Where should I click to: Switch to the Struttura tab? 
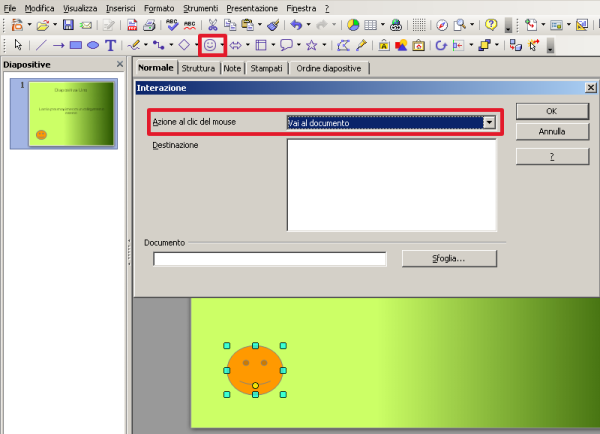click(198, 68)
